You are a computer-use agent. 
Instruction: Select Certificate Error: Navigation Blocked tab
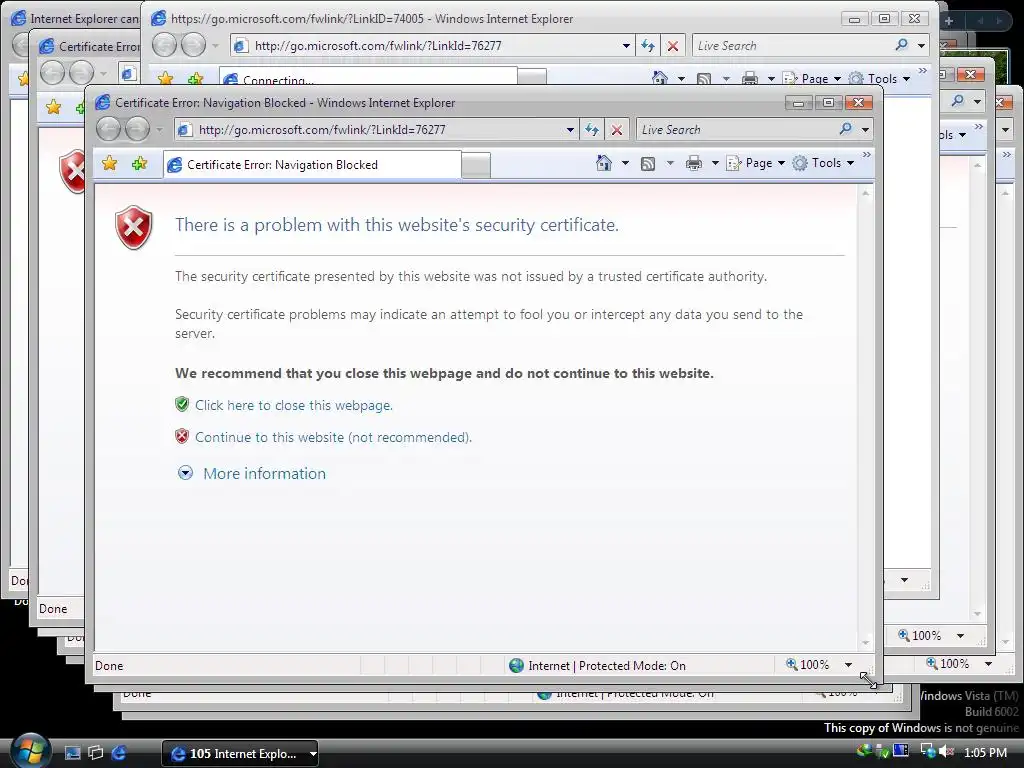312,165
